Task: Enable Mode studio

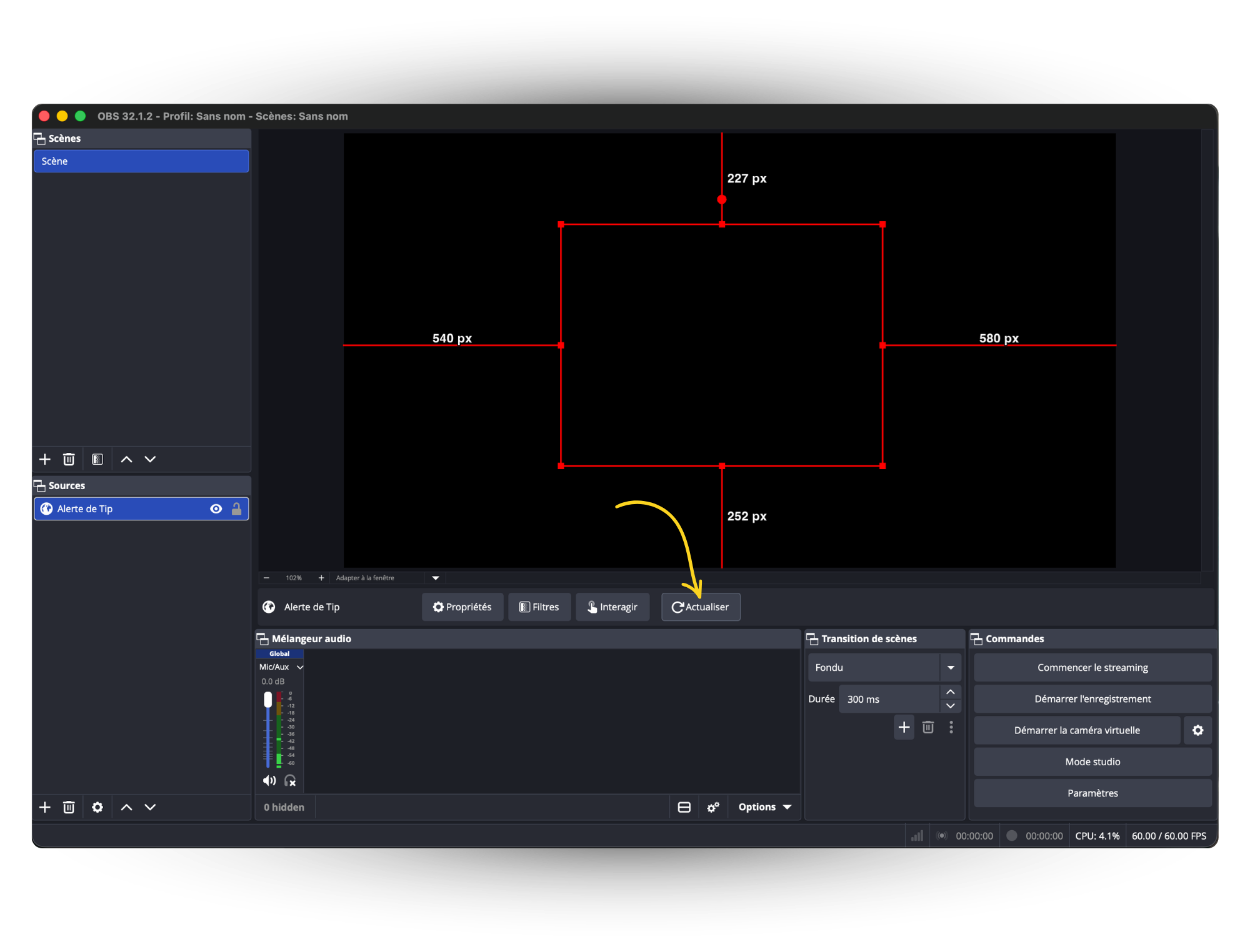Action: pos(1092,761)
